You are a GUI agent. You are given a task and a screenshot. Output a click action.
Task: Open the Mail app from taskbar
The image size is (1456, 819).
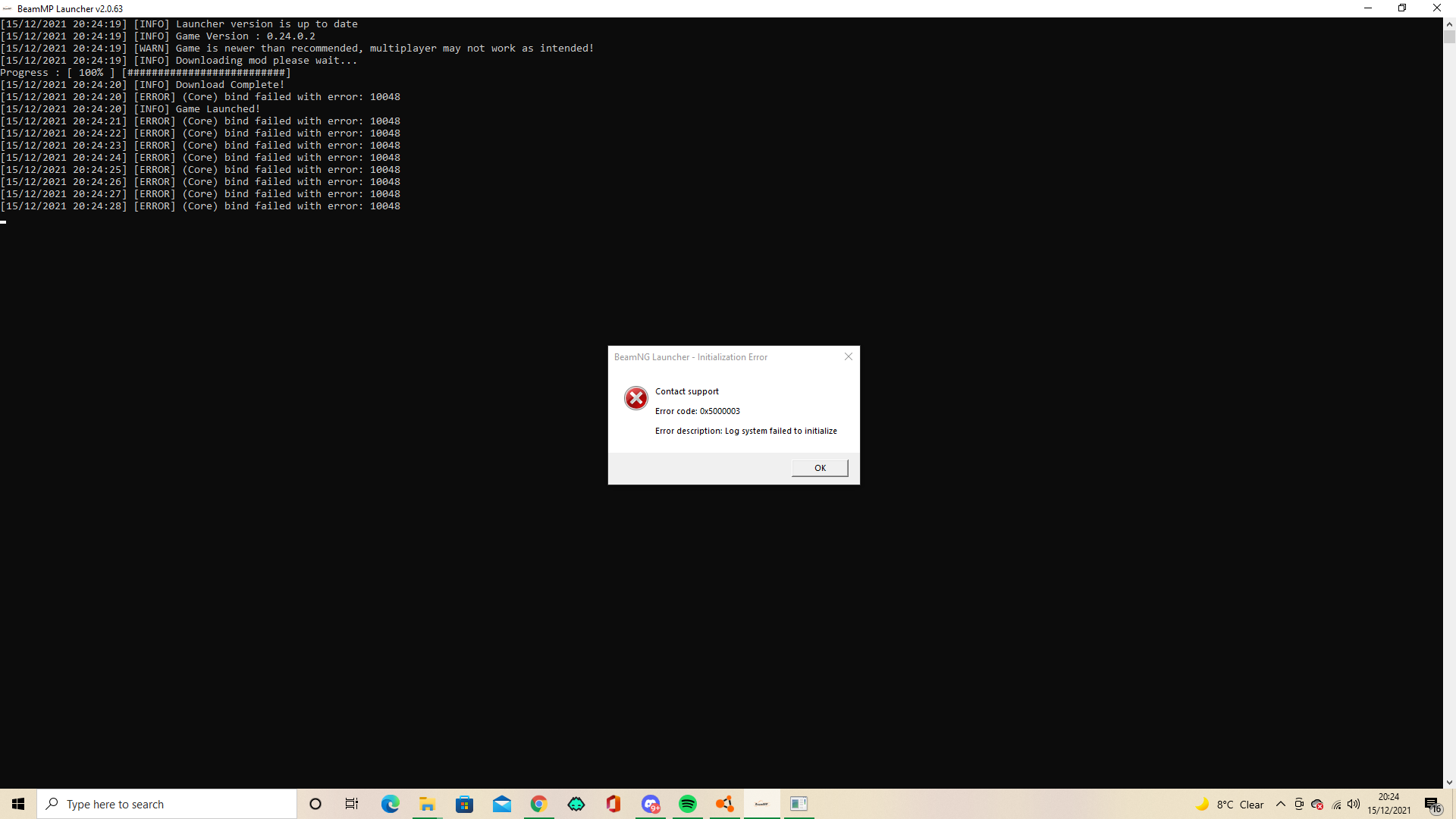[x=501, y=804]
